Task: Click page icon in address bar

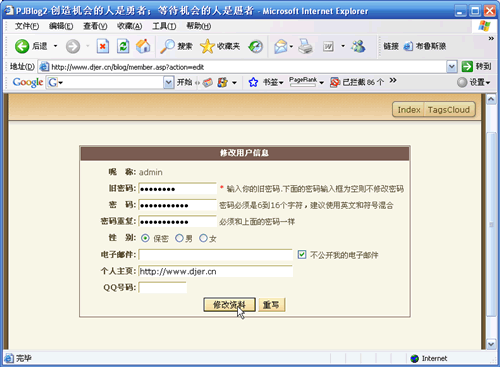Action: pyautogui.click(x=44, y=67)
